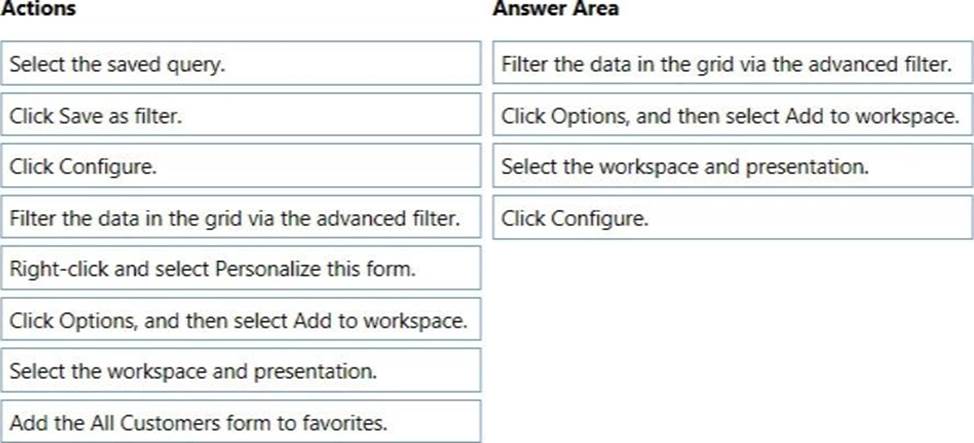The image size is (974, 443).
Task: Click the "Actions" column heading
Action: 39,9
